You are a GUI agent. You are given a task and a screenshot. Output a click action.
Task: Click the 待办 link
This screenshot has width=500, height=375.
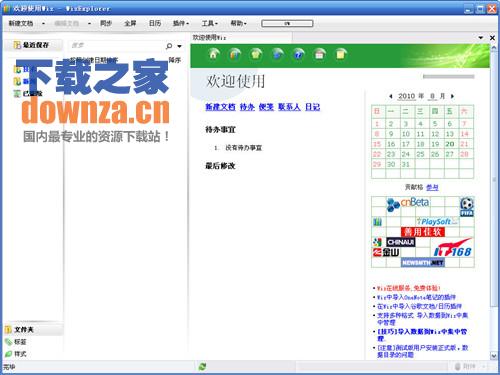(247, 107)
